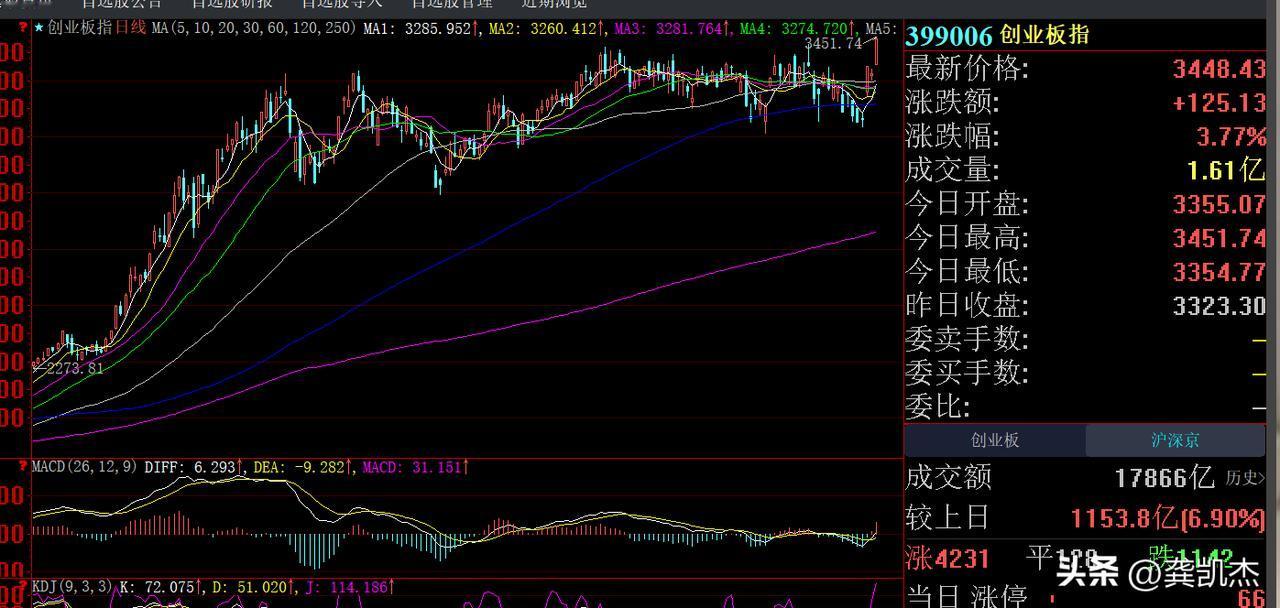
Task: Click the 涨 4231 advancing count
Action: click(x=947, y=558)
